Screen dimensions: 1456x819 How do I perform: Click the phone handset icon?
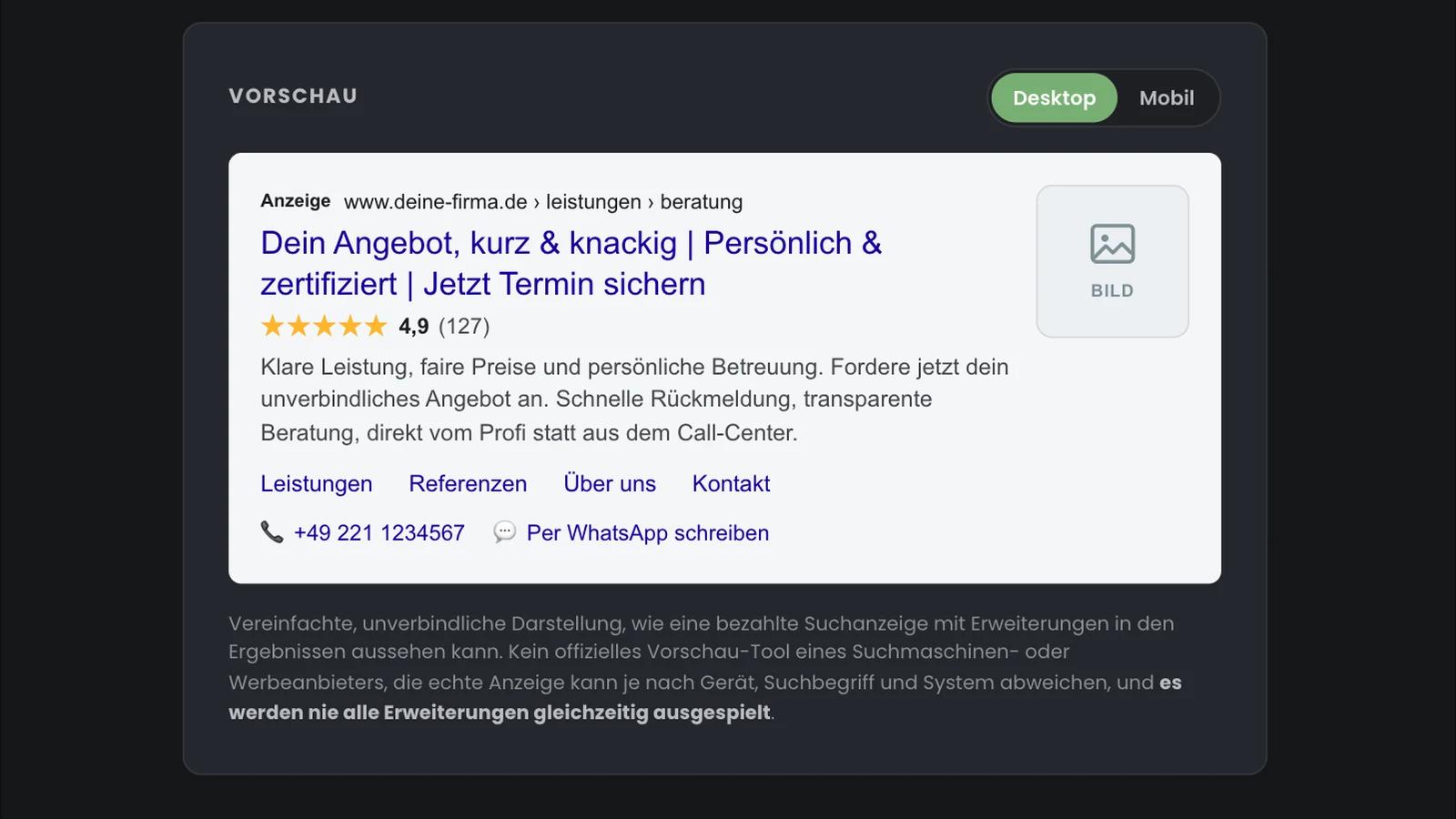(272, 531)
